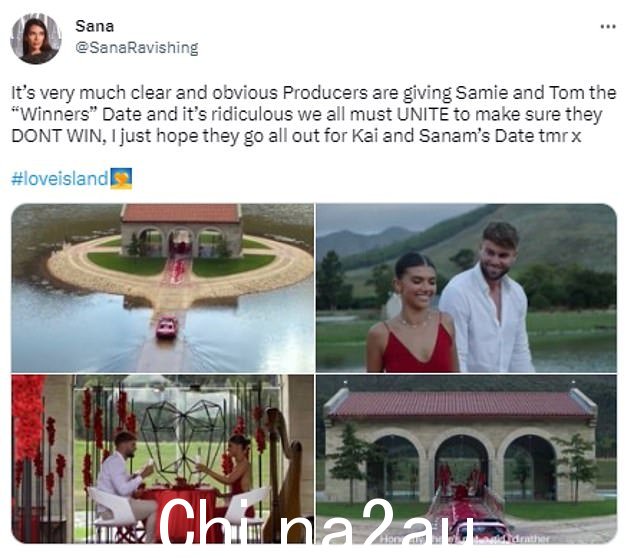Click the subtitle caption under building photo
634x558 pixels.
[x=465, y=539]
